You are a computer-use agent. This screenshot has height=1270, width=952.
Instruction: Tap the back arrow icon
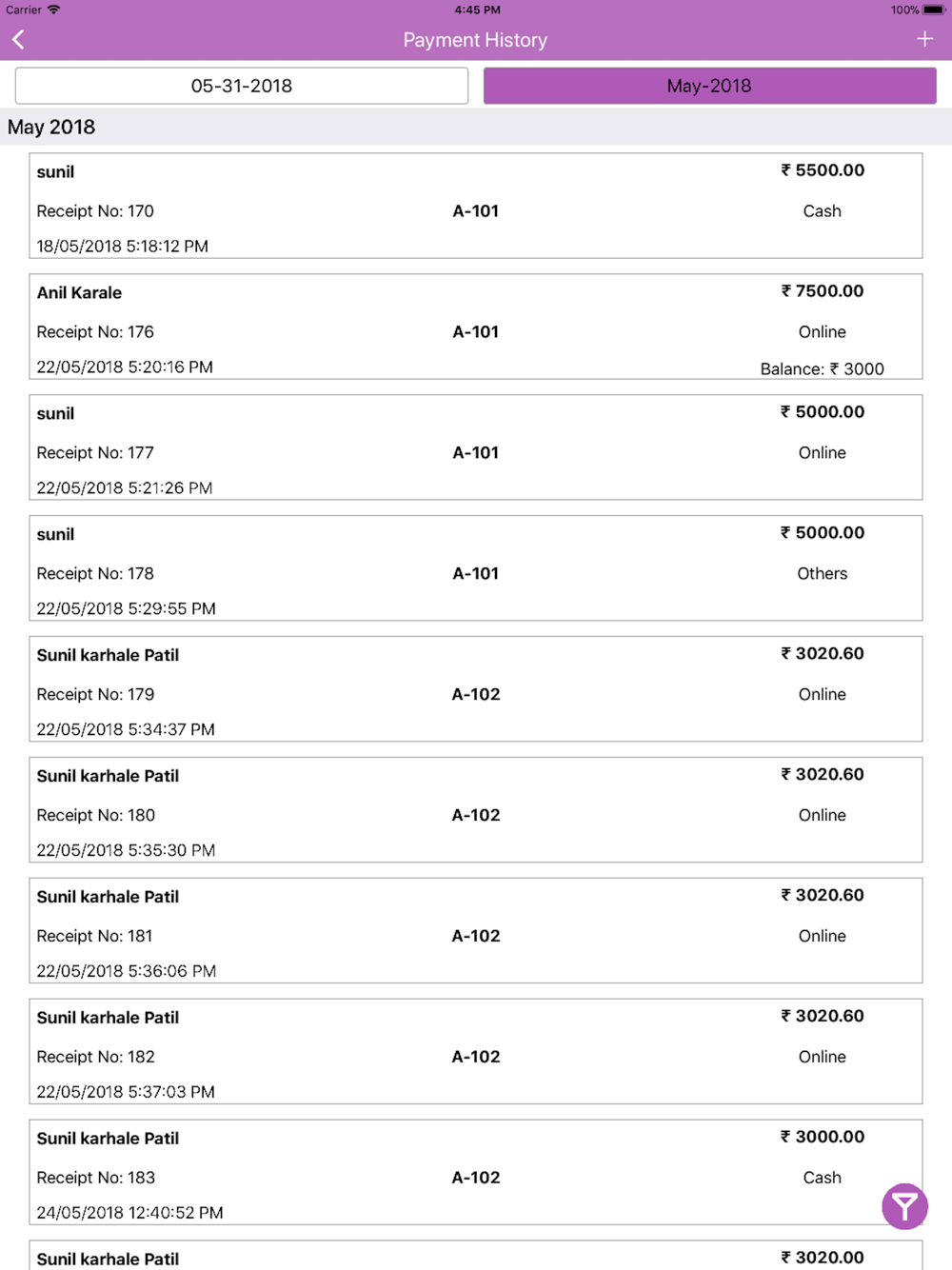click(x=19, y=40)
